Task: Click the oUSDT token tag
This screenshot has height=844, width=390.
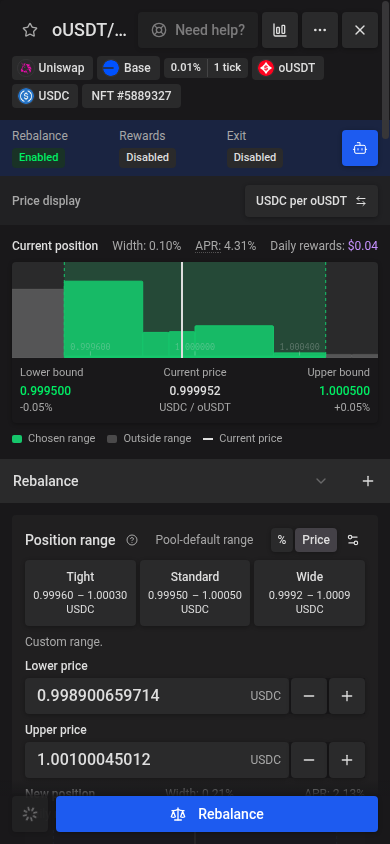Action: (288, 68)
